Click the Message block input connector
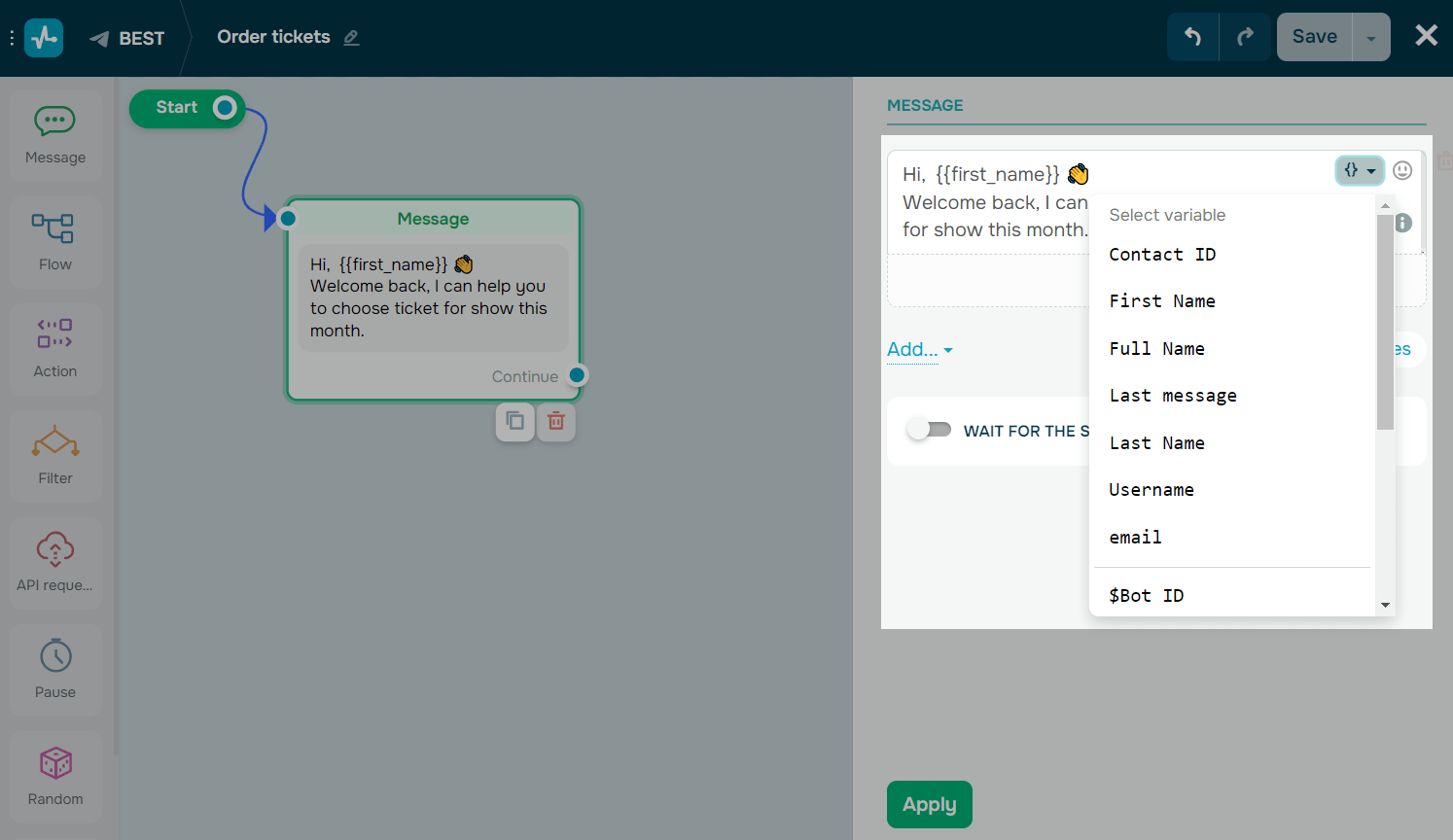 [x=288, y=219]
